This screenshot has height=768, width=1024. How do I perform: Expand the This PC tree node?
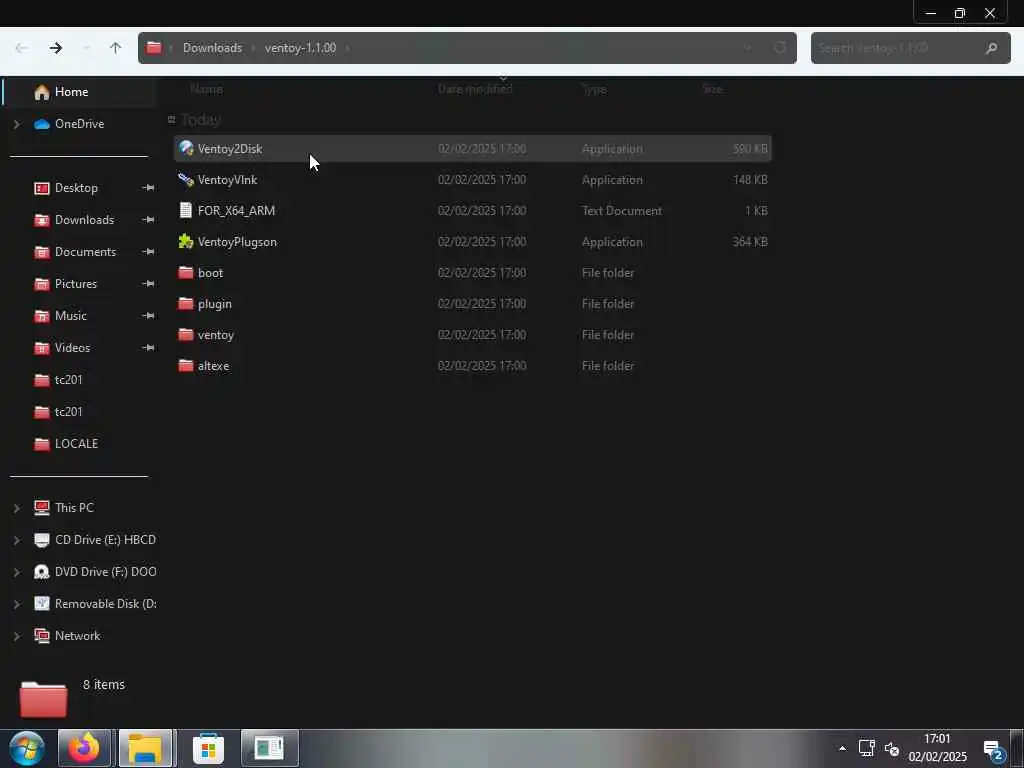[17, 508]
